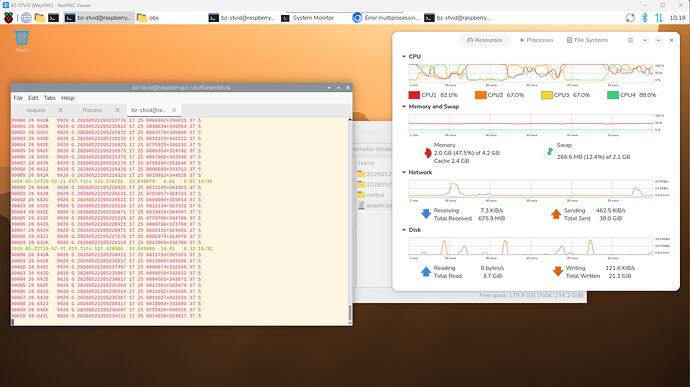Collapse the Disk section
The width and height of the screenshot is (690, 387).
tap(404, 230)
